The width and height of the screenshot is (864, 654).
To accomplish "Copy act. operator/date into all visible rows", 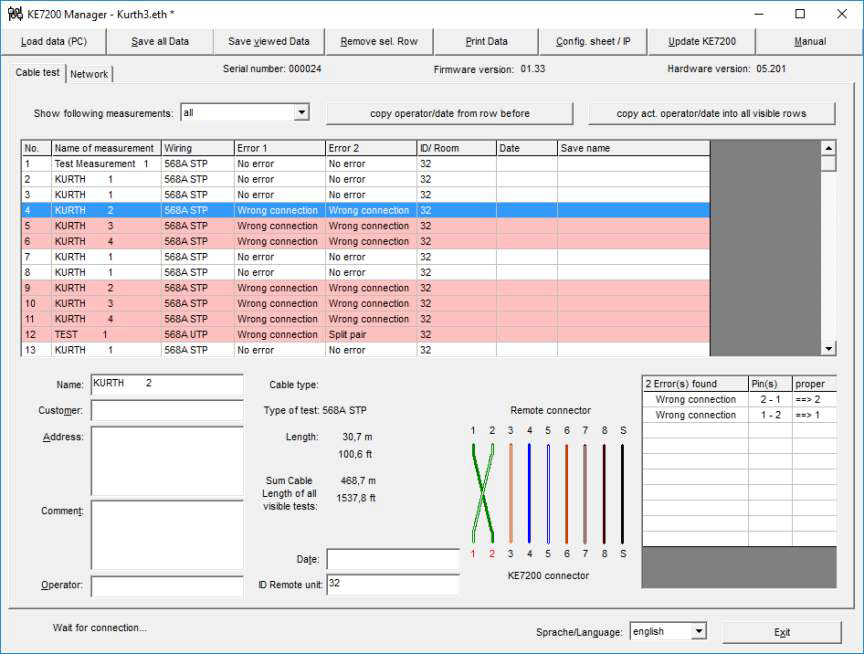I will point(711,113).
